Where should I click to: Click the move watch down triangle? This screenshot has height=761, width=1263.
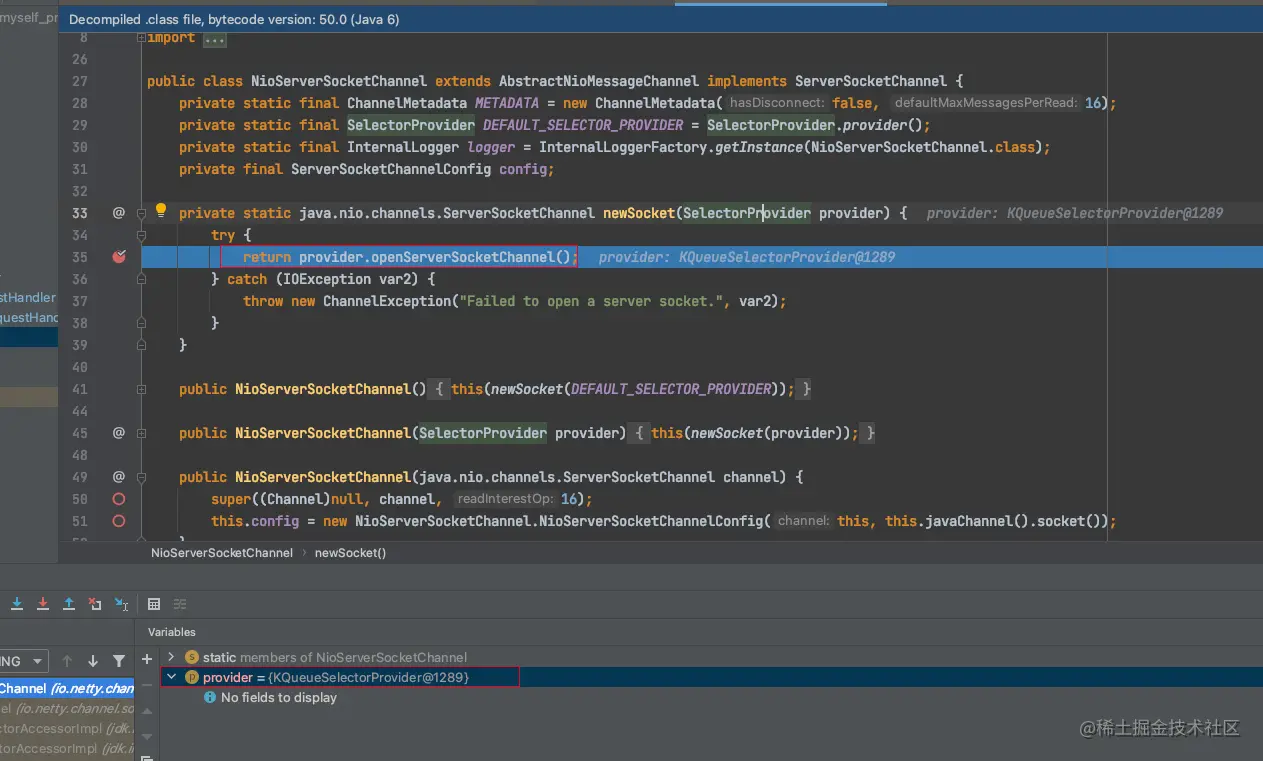tap(147, 736)
